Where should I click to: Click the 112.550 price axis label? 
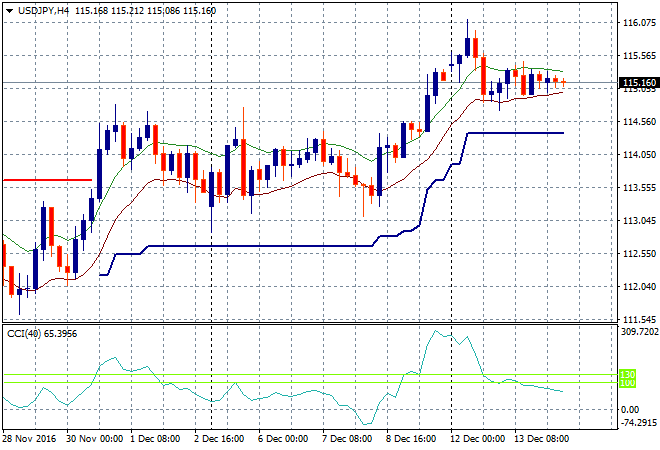coord(639,253)
